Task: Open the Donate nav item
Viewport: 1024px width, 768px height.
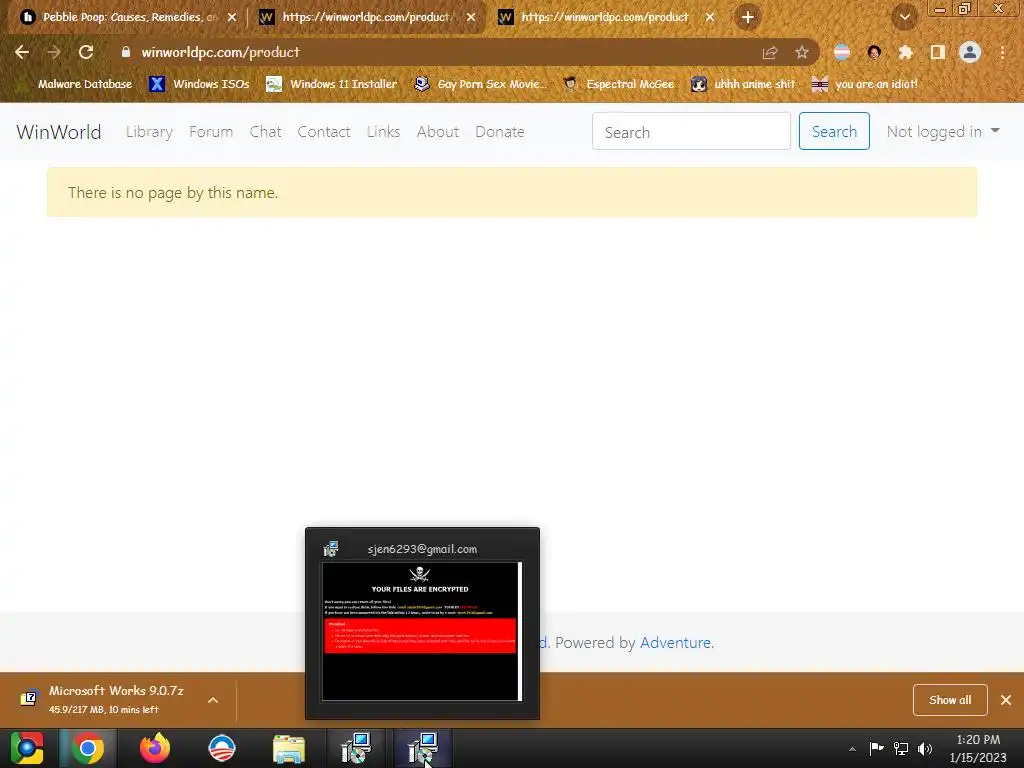Action: pos(500,132)
